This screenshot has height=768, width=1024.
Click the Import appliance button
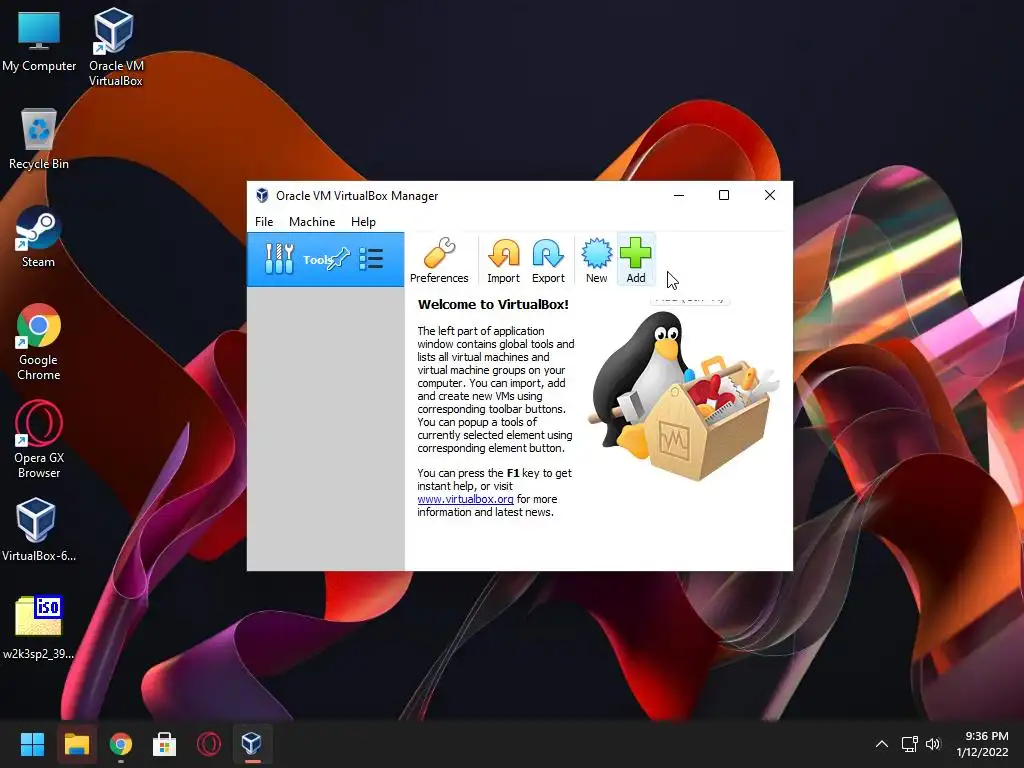[504, 260]
